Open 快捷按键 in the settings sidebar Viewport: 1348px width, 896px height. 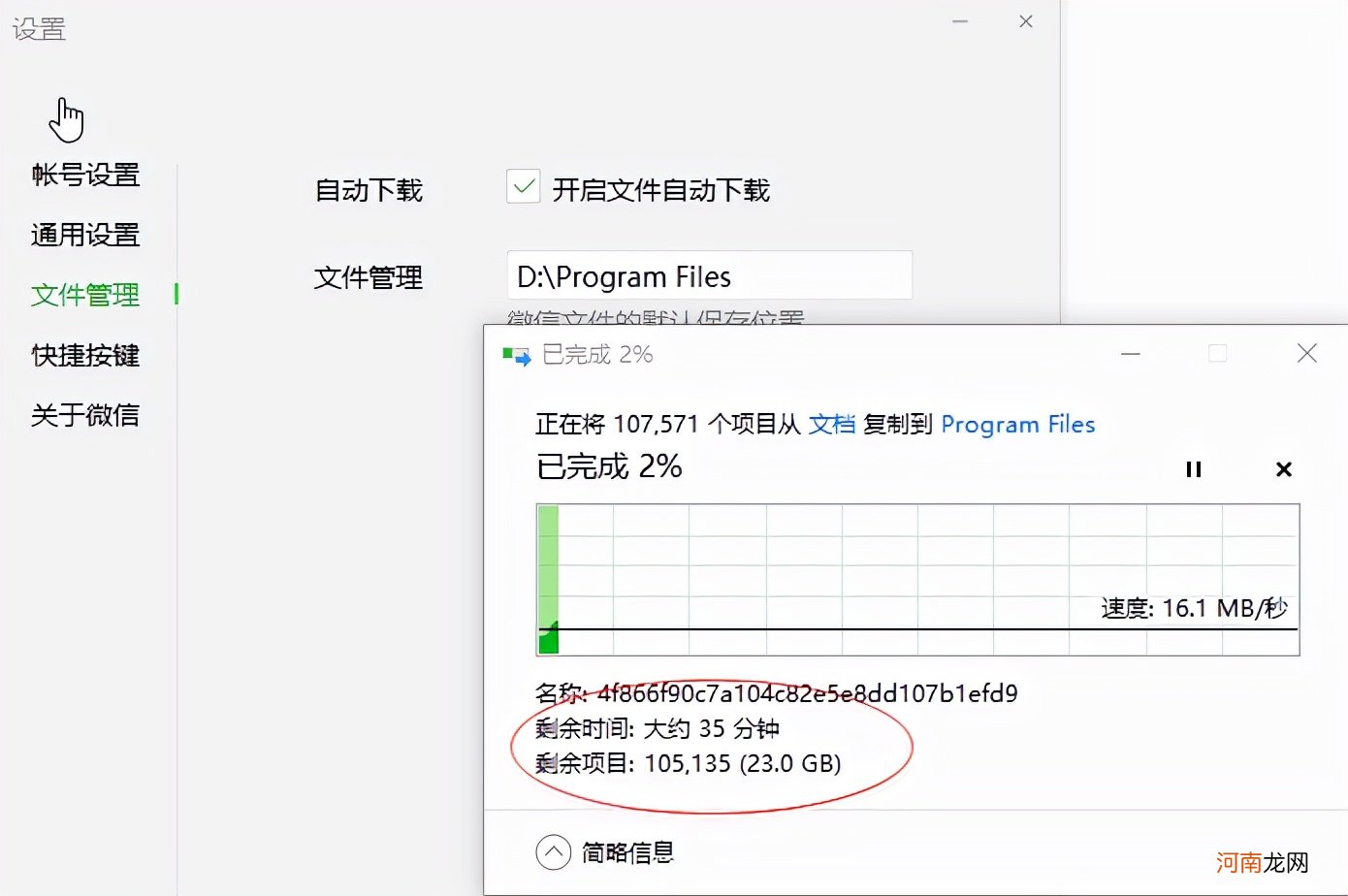click(85, 355)
